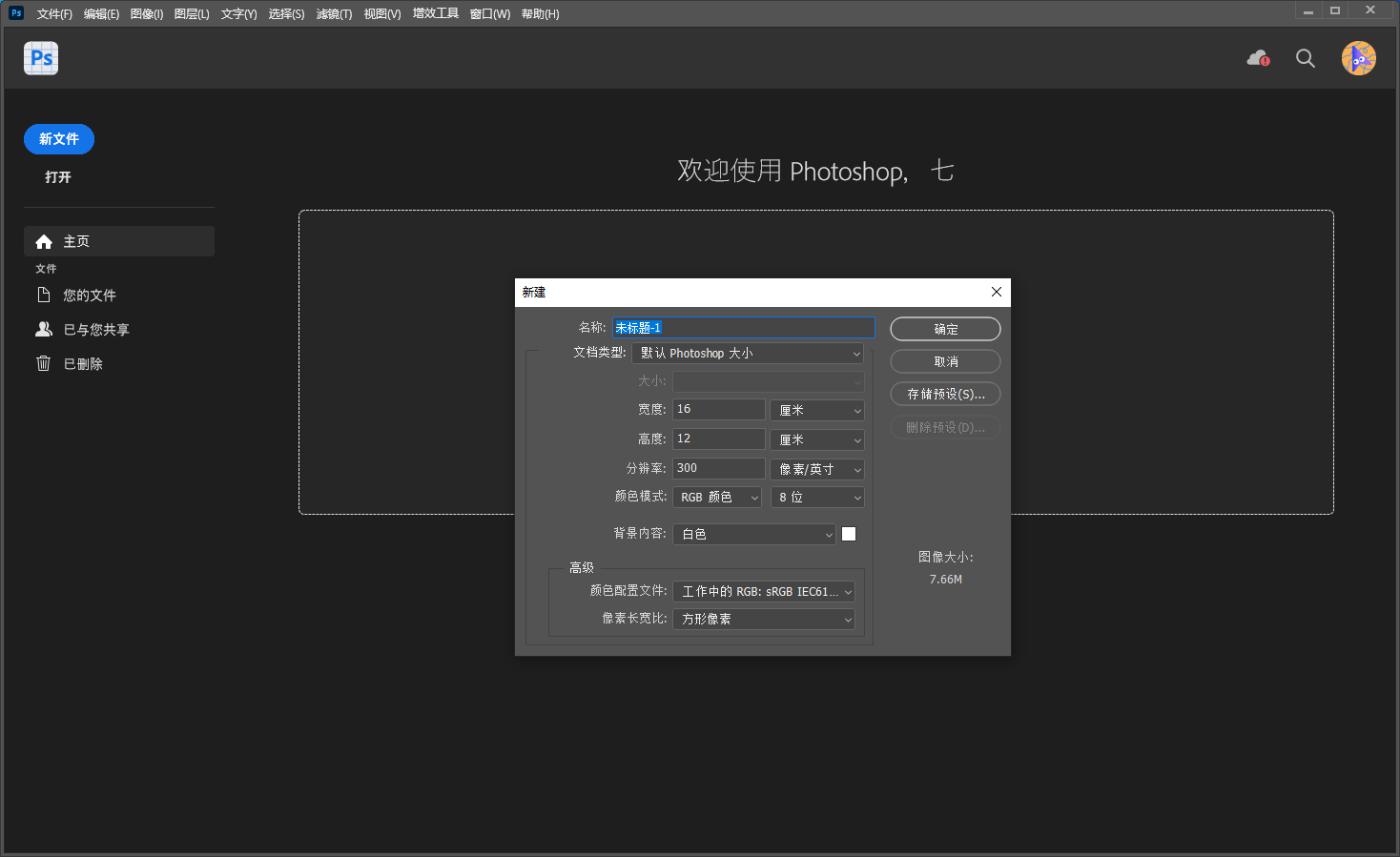Open the 文字(Y) menu

pyautogui.click(x=238, y=14)
